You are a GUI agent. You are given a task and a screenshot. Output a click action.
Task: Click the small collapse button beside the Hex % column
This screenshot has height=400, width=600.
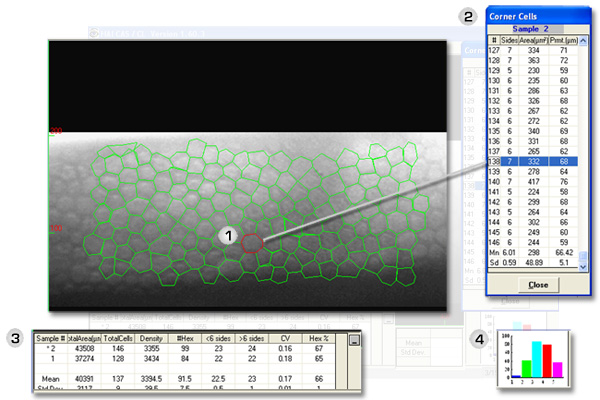[354, 340]
